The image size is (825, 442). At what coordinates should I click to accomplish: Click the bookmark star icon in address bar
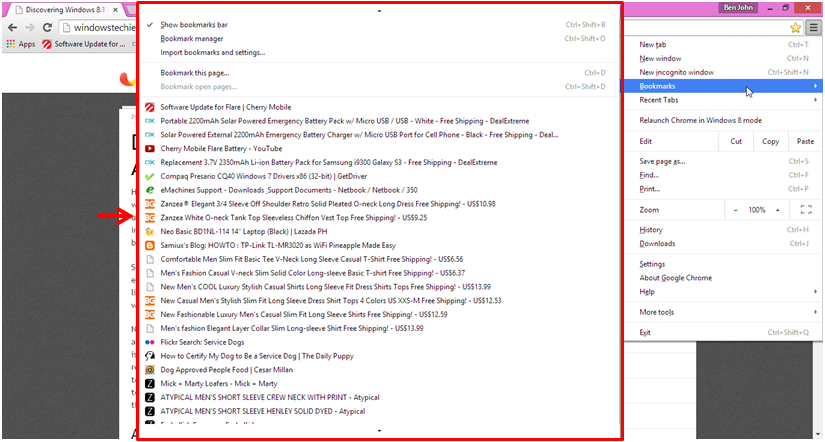tap(796, 27)
